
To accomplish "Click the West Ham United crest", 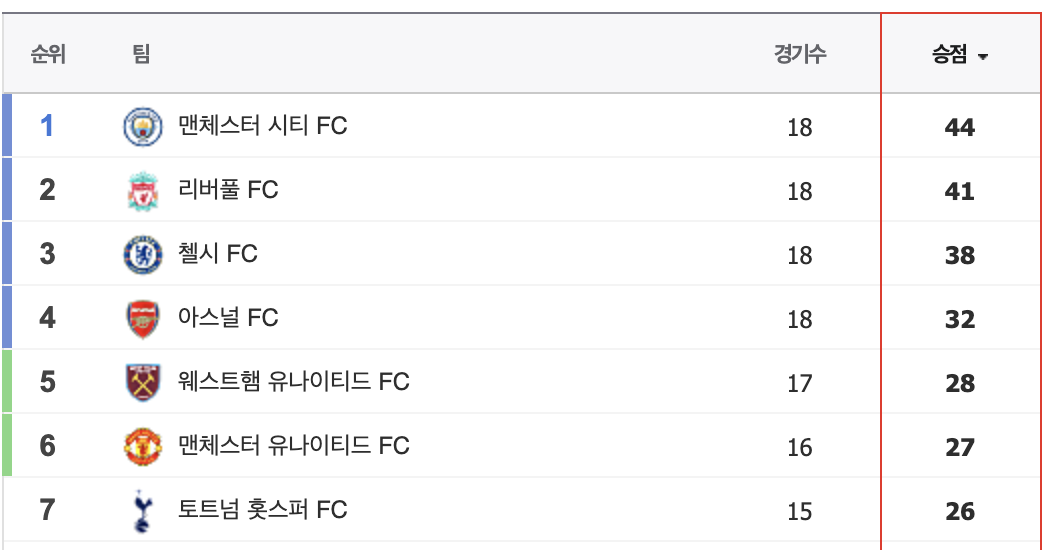I will (x=142, y=383).
